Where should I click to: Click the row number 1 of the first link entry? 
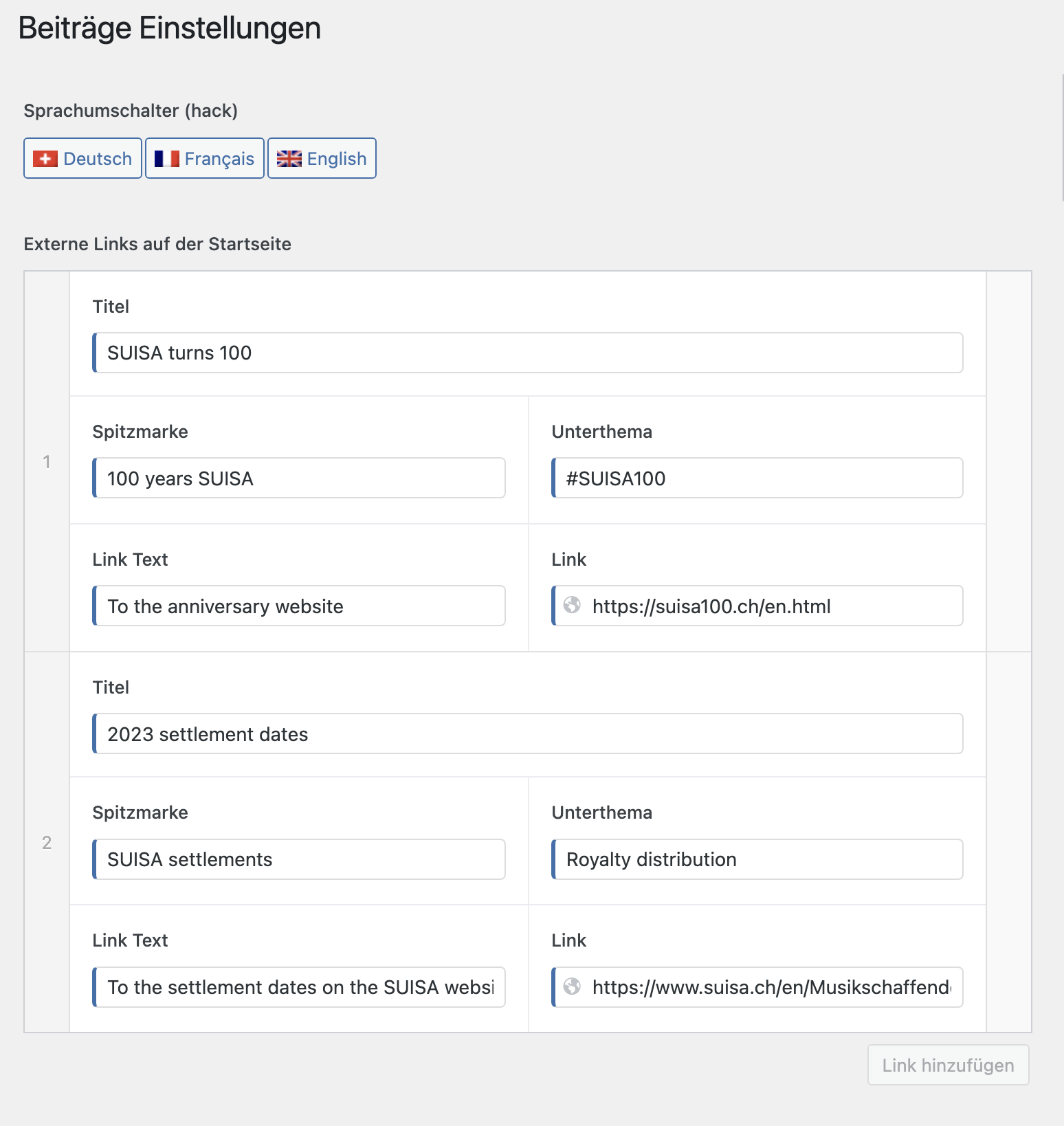(x=47, y=461)
